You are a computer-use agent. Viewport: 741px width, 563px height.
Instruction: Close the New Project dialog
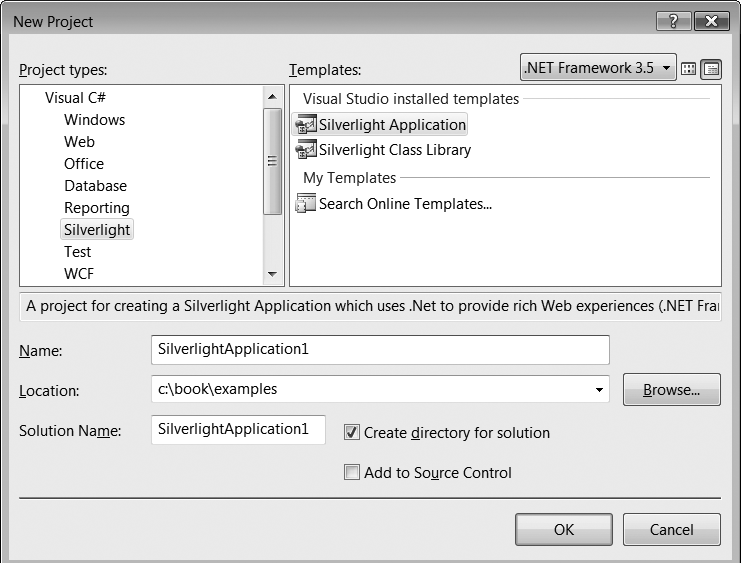[711, 21]
